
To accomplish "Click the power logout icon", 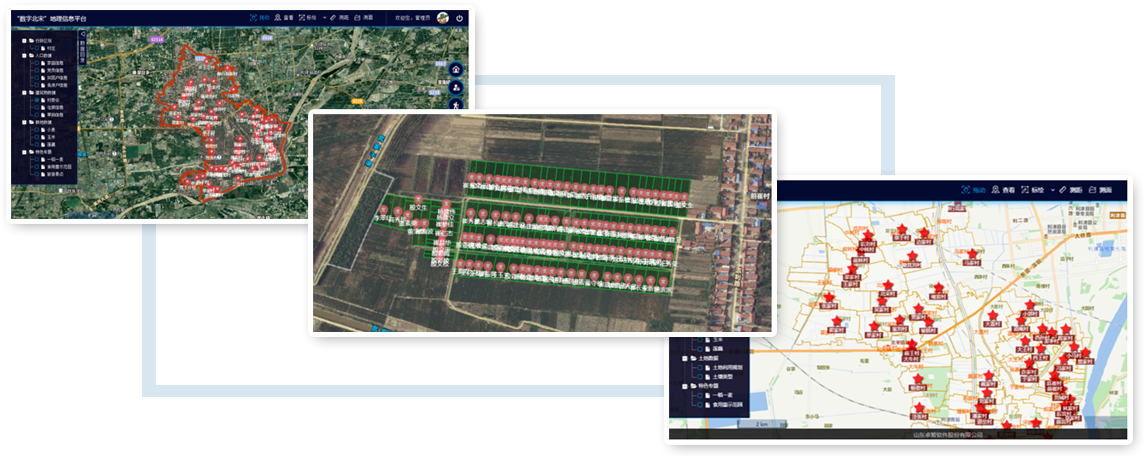I will [x=460, y=18].
